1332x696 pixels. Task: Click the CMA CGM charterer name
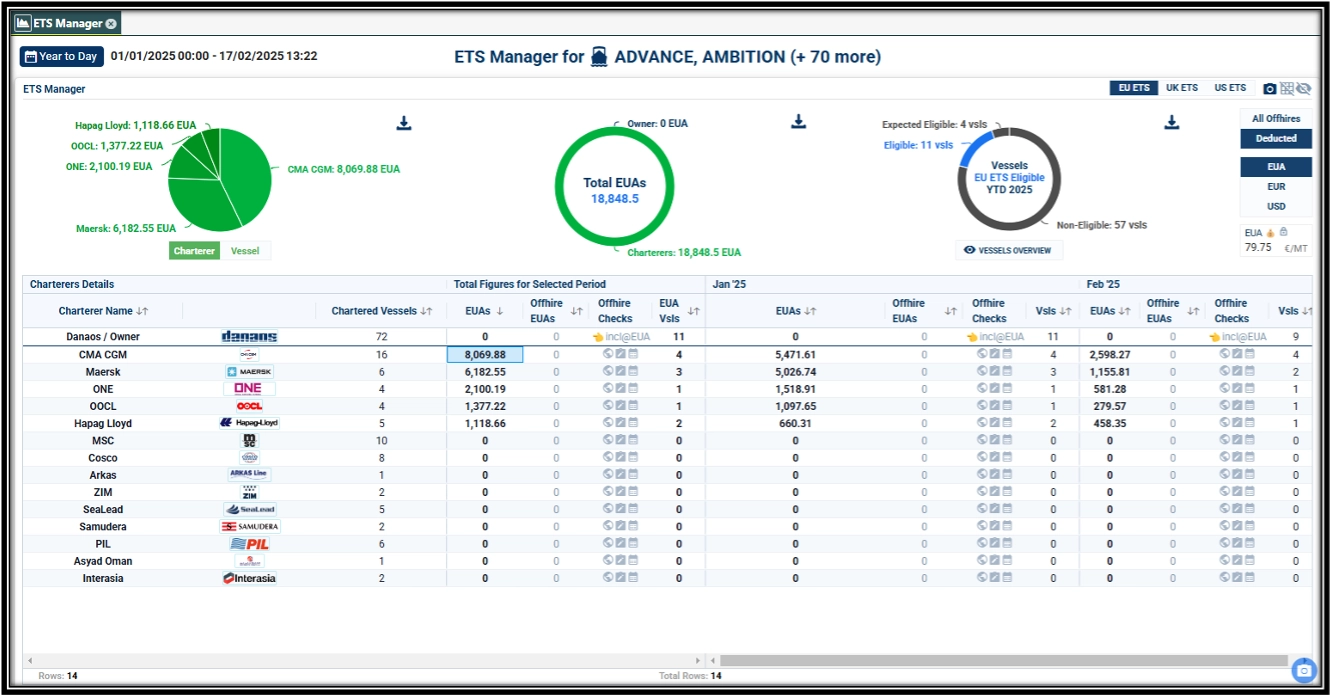tap(103, 354)
